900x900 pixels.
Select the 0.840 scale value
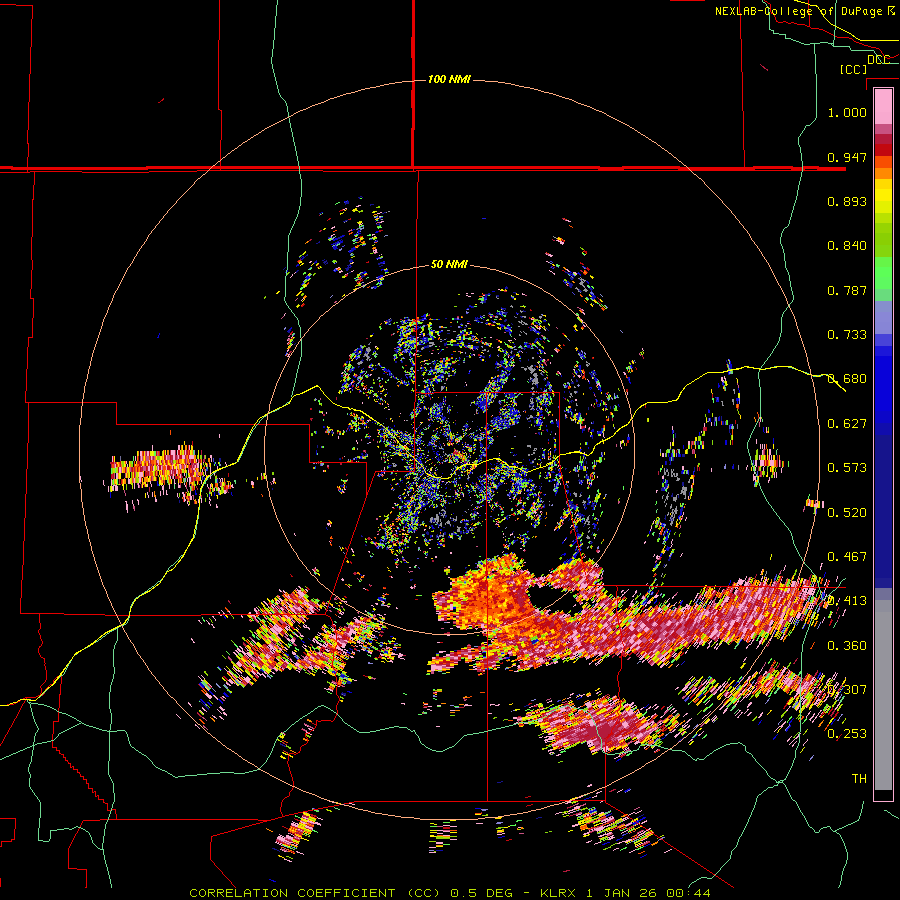(847, 246)
